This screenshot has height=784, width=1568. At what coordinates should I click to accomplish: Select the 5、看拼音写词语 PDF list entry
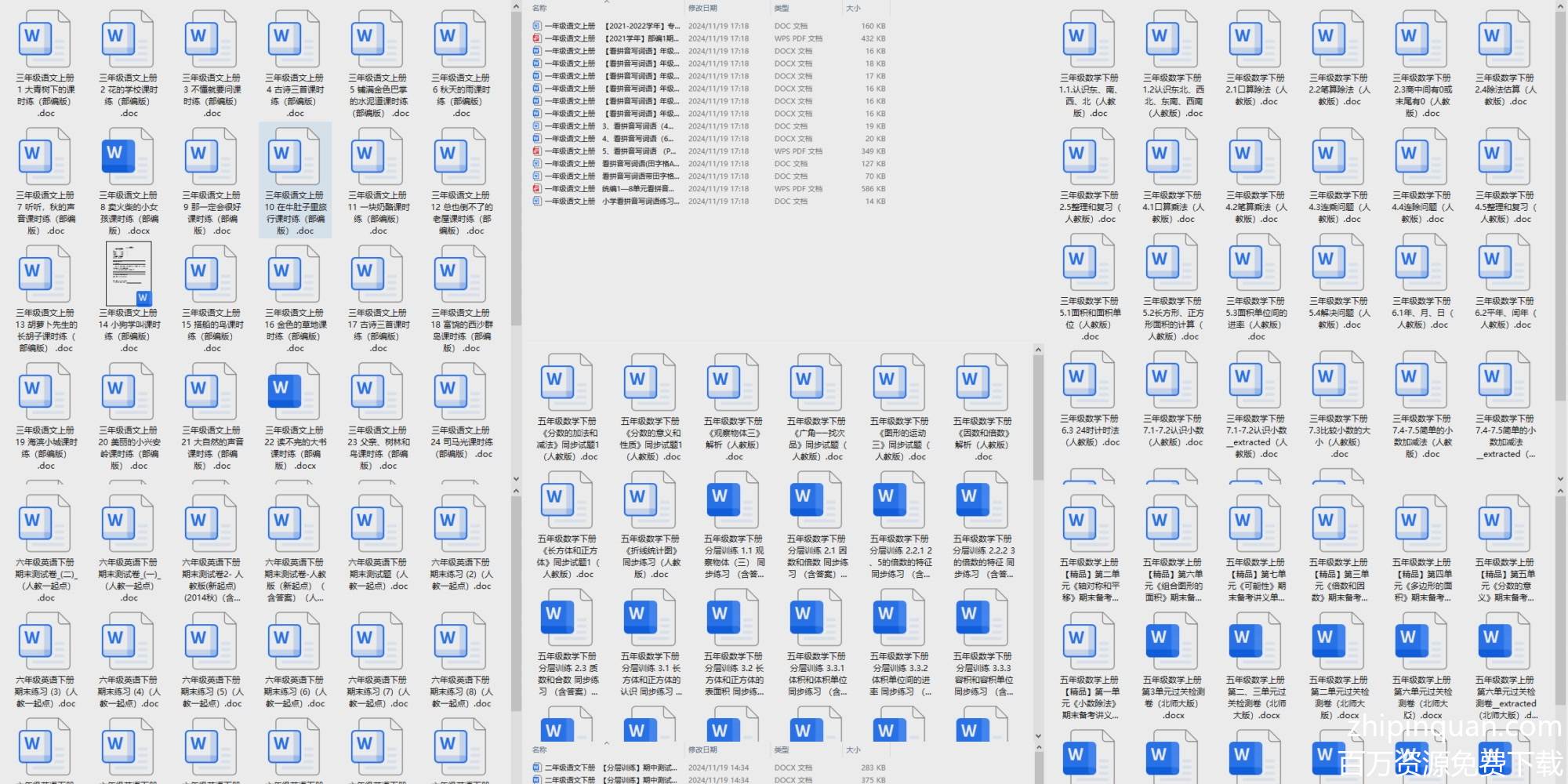[635, 151]
